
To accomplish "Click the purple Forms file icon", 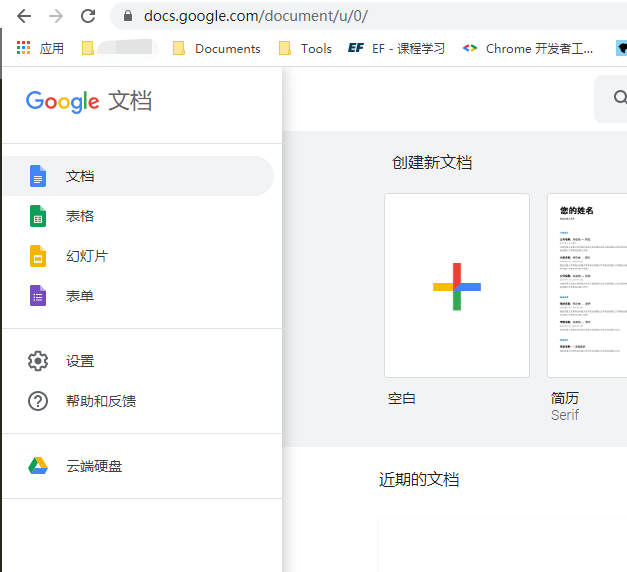I will (38, 296).
